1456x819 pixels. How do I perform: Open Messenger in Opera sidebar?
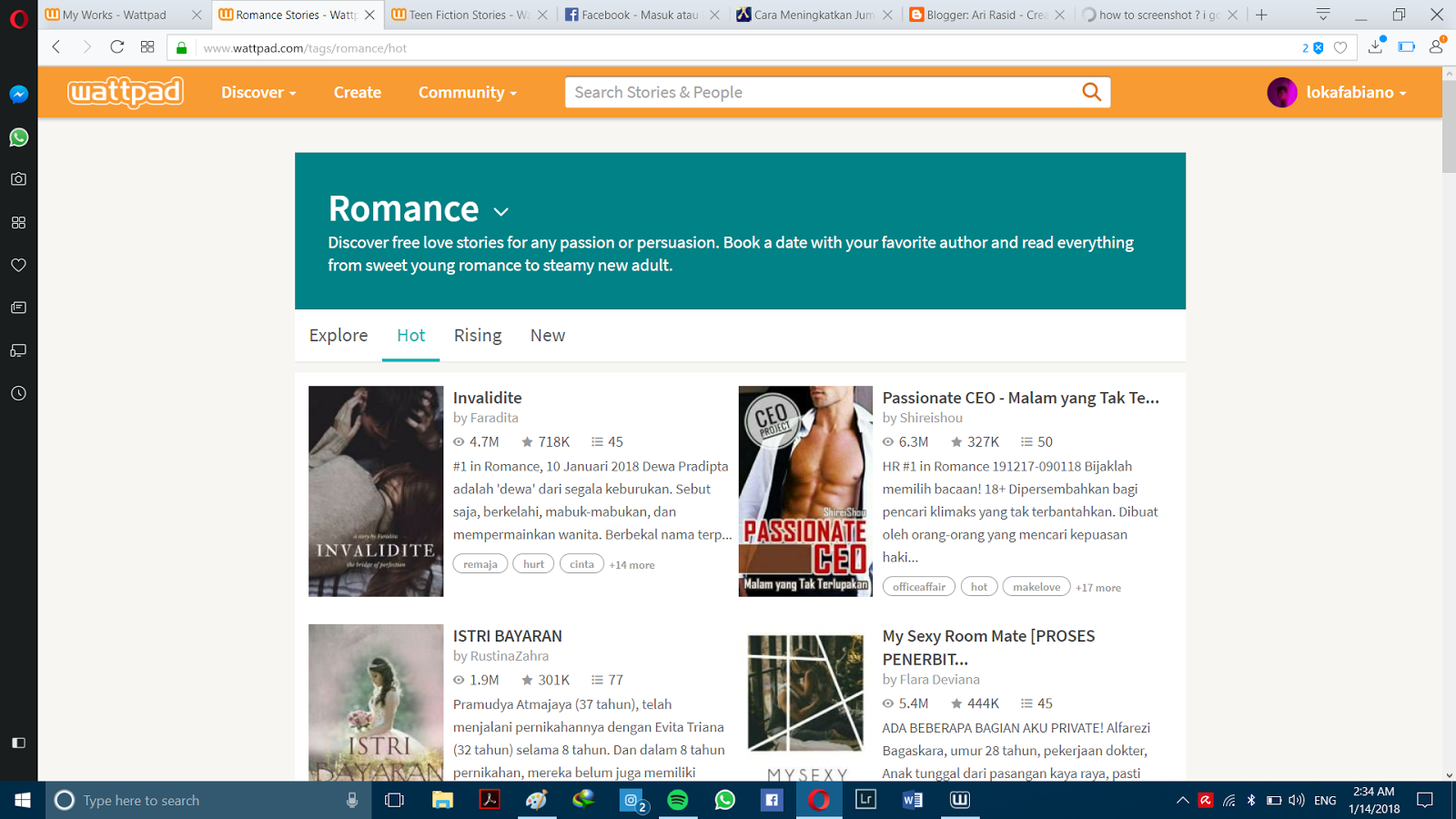18,95
